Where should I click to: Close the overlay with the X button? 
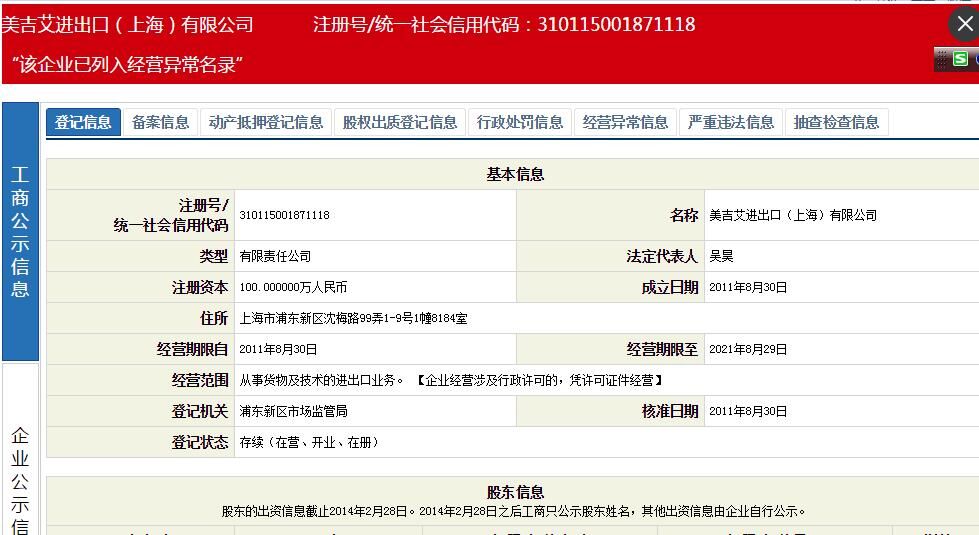(964, 24)
